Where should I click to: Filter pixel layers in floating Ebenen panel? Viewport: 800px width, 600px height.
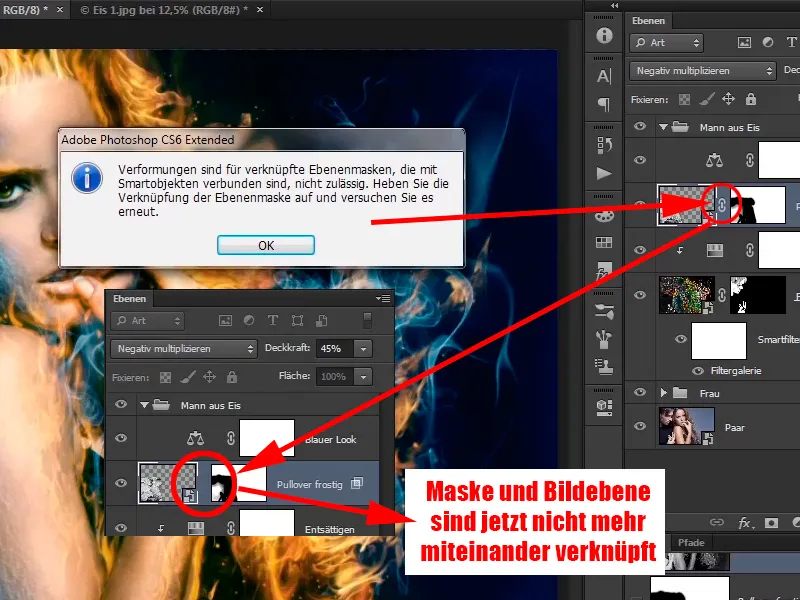[225, 320]
